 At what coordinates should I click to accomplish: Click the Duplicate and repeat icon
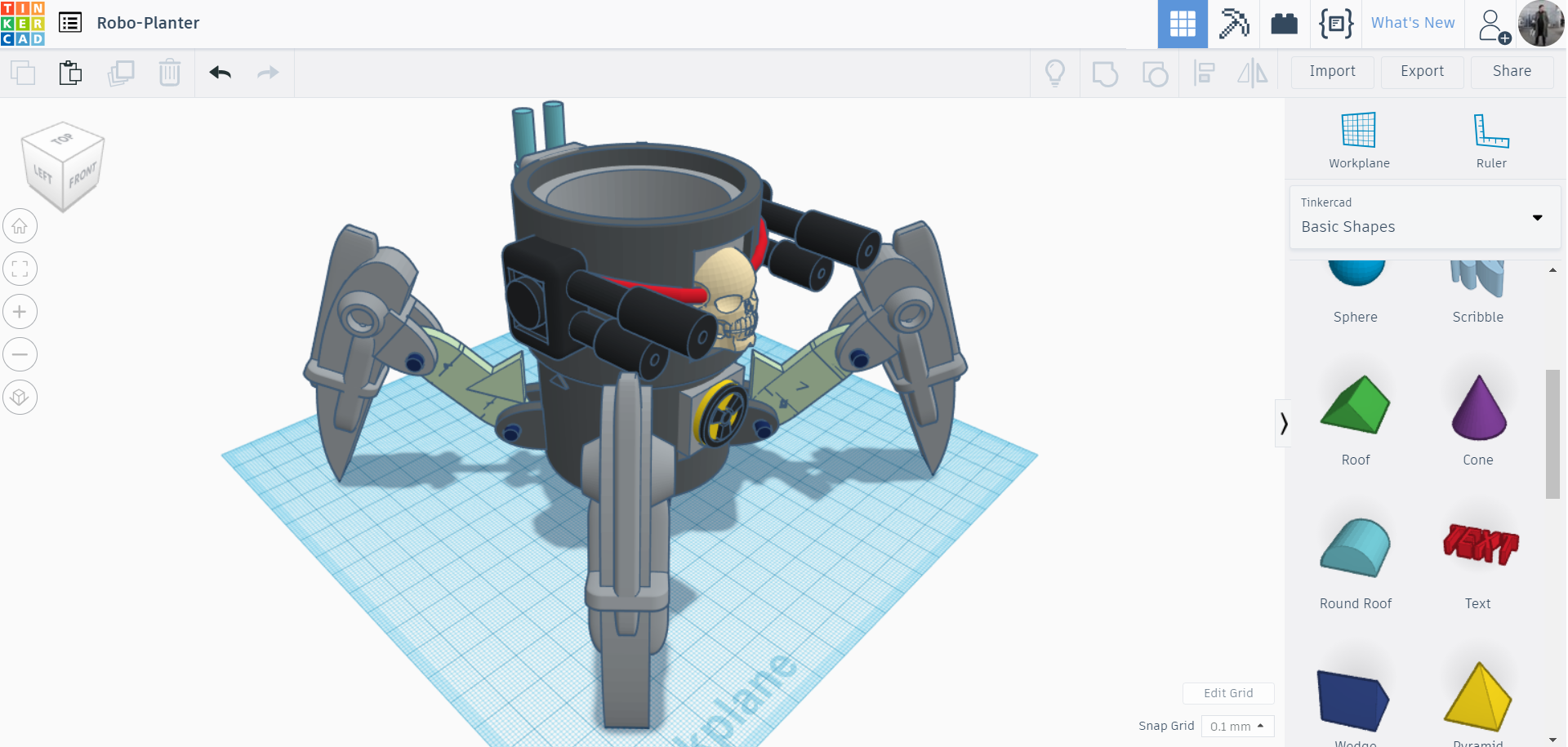(121, 73)
